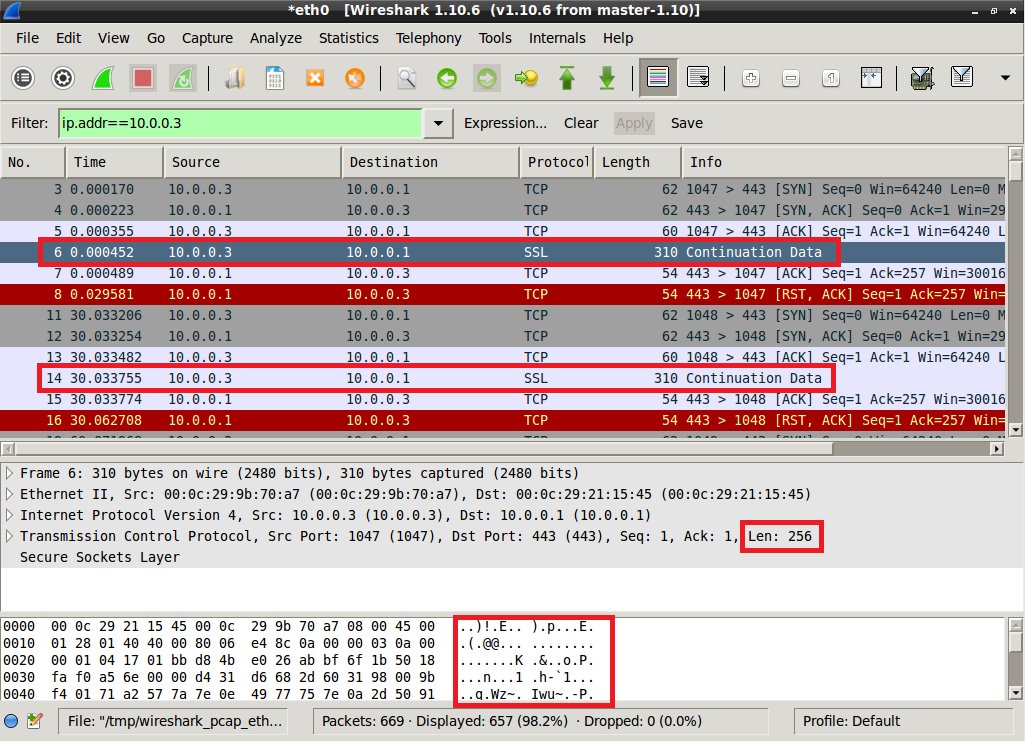Sort by the Source column header
The width and height of the screenshot is (1025, 741).
[252, 162]
